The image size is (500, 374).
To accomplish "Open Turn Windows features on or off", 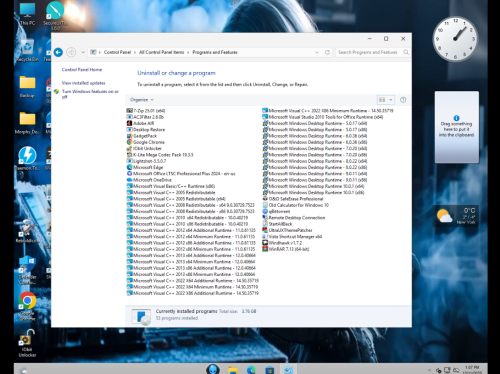I will click(90, 94).
